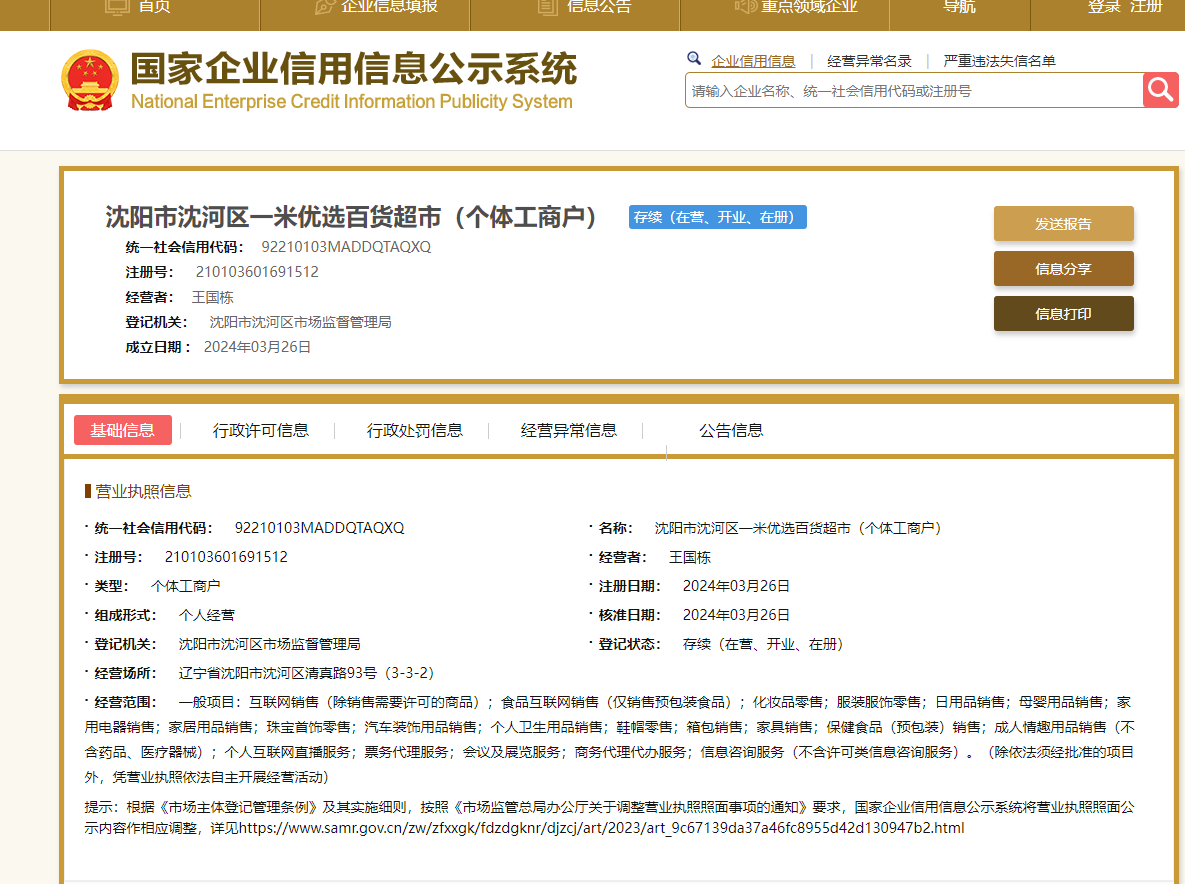Click header registration number 210103601691512
Image resolution: width=1185 pixels, height=884 pixels.
click(257, 272)
